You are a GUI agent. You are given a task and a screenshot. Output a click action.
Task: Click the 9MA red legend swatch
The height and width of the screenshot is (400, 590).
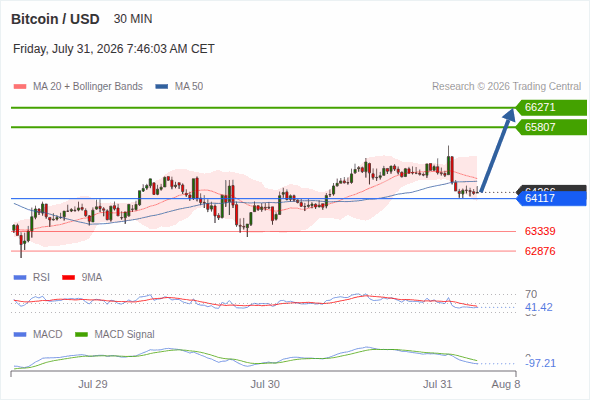[68, 278]
